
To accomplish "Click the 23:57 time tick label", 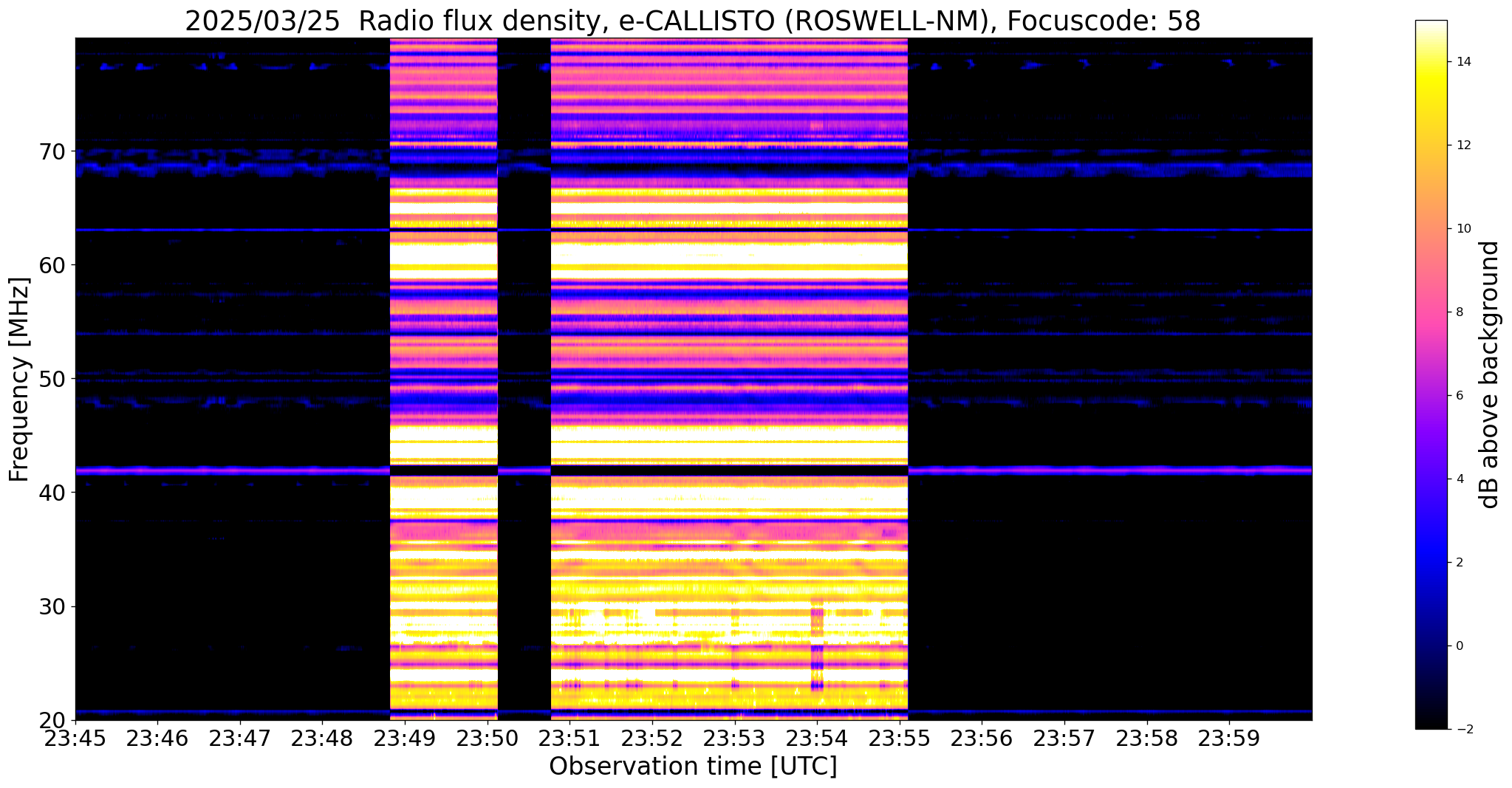I will (x=1064, y=738).
